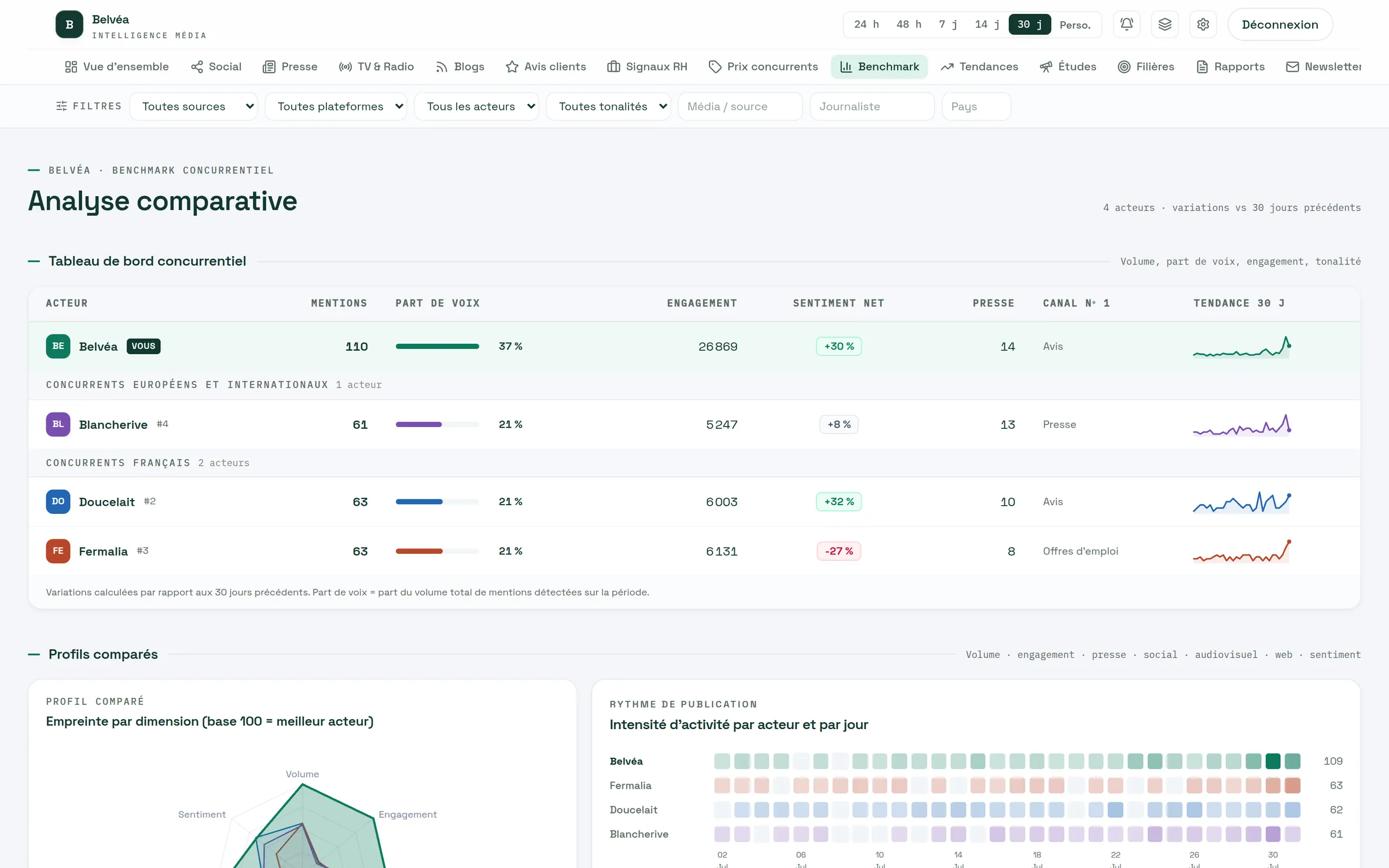Click the Filtres sliders icon
Image resolution: width=1389 pixels, height=868 pixels.
point(61,106)
